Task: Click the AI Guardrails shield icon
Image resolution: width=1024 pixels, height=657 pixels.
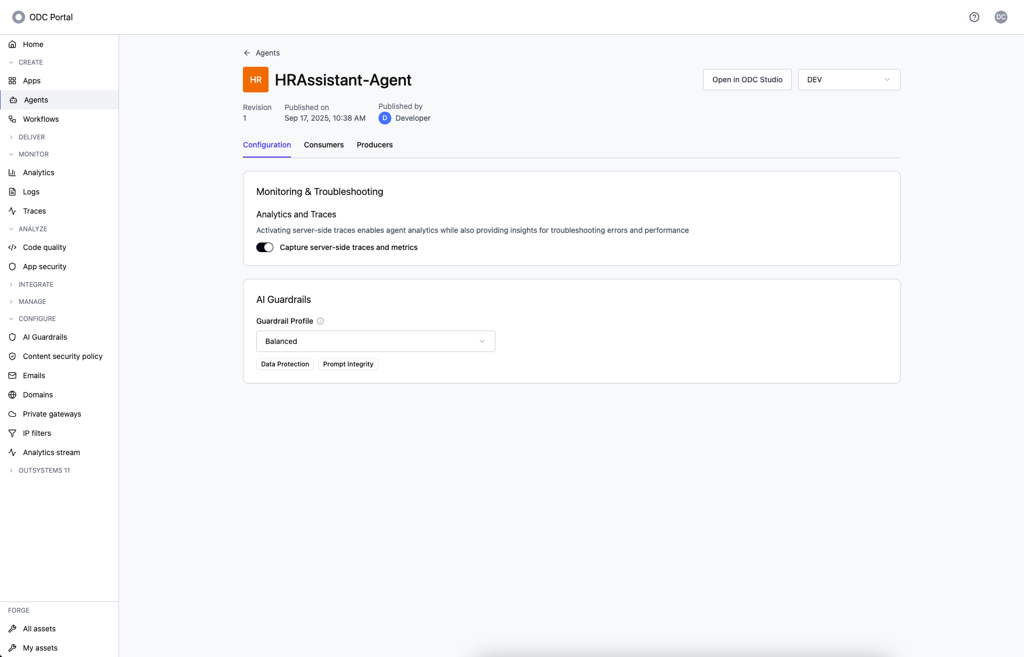Action: coord(12,337)
